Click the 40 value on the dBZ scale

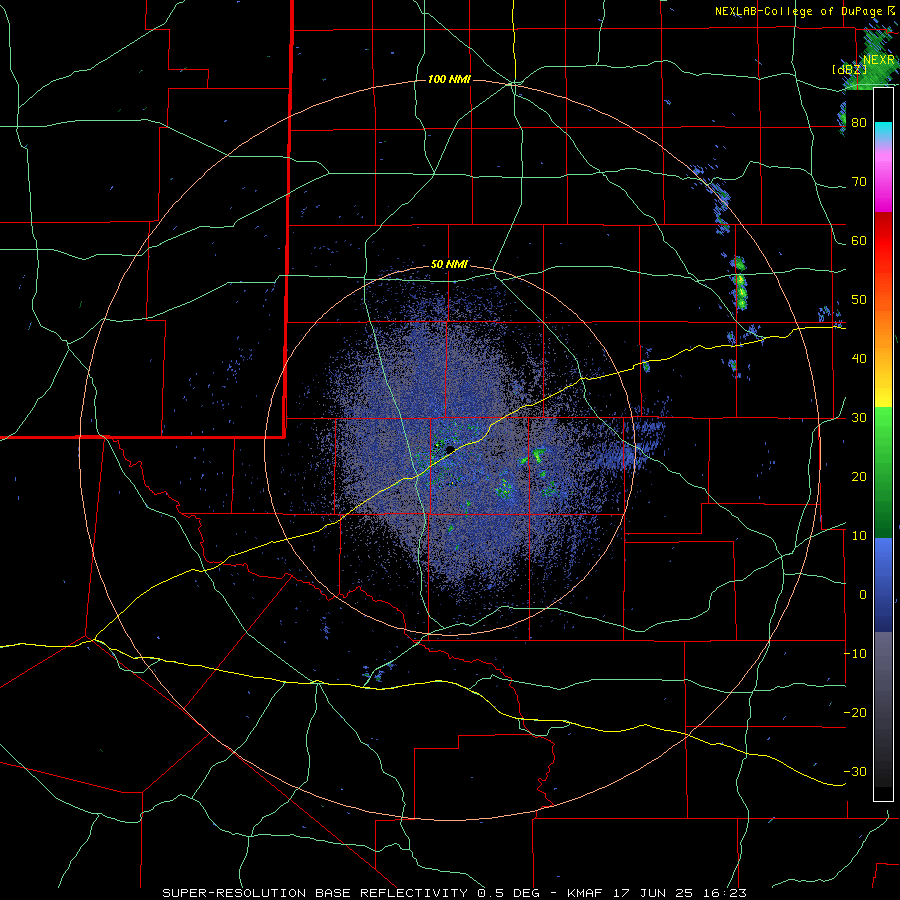pyautogui.click(x=859, y=359)
